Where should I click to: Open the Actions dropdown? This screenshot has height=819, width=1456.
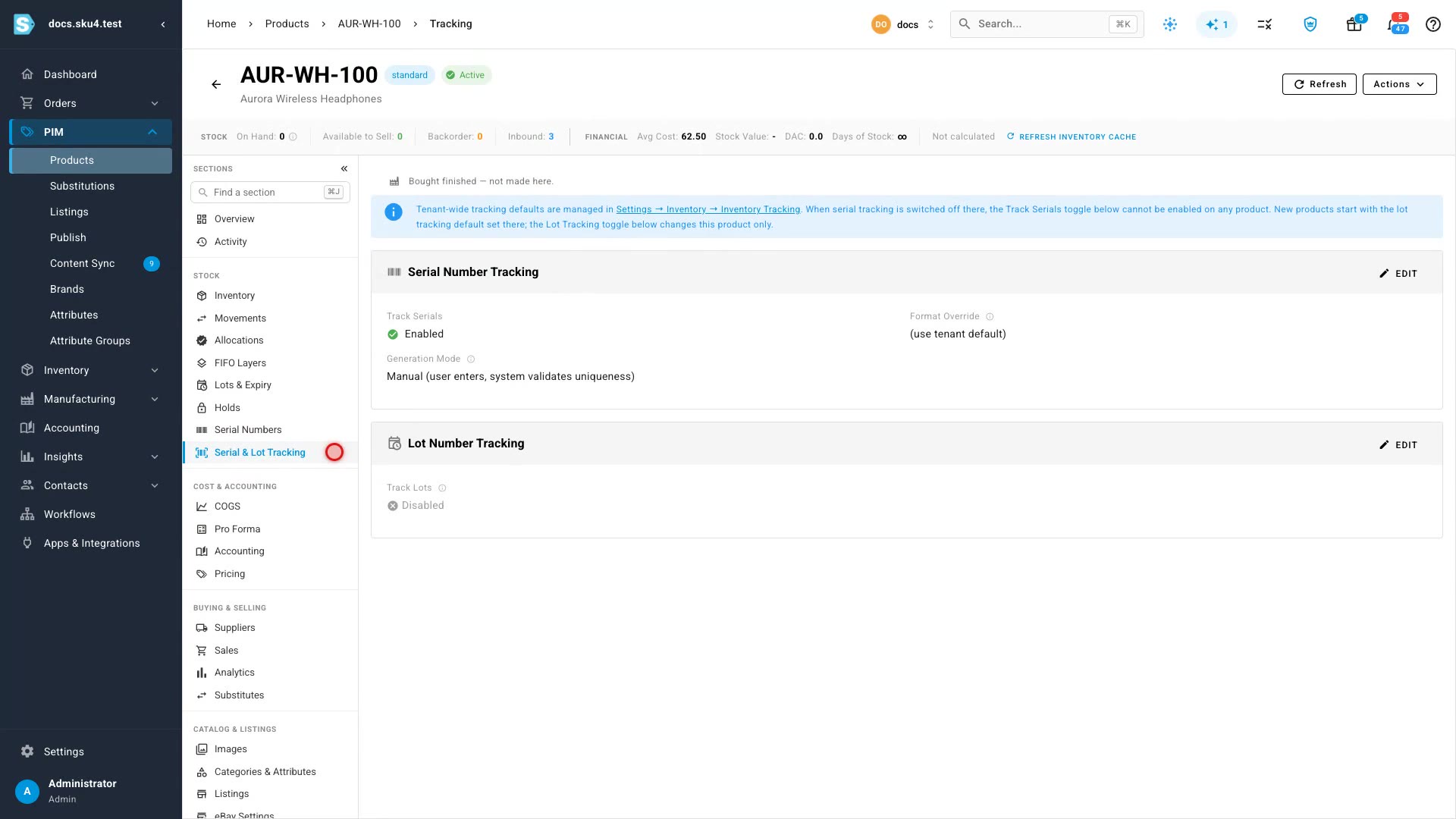point(1399,84)
